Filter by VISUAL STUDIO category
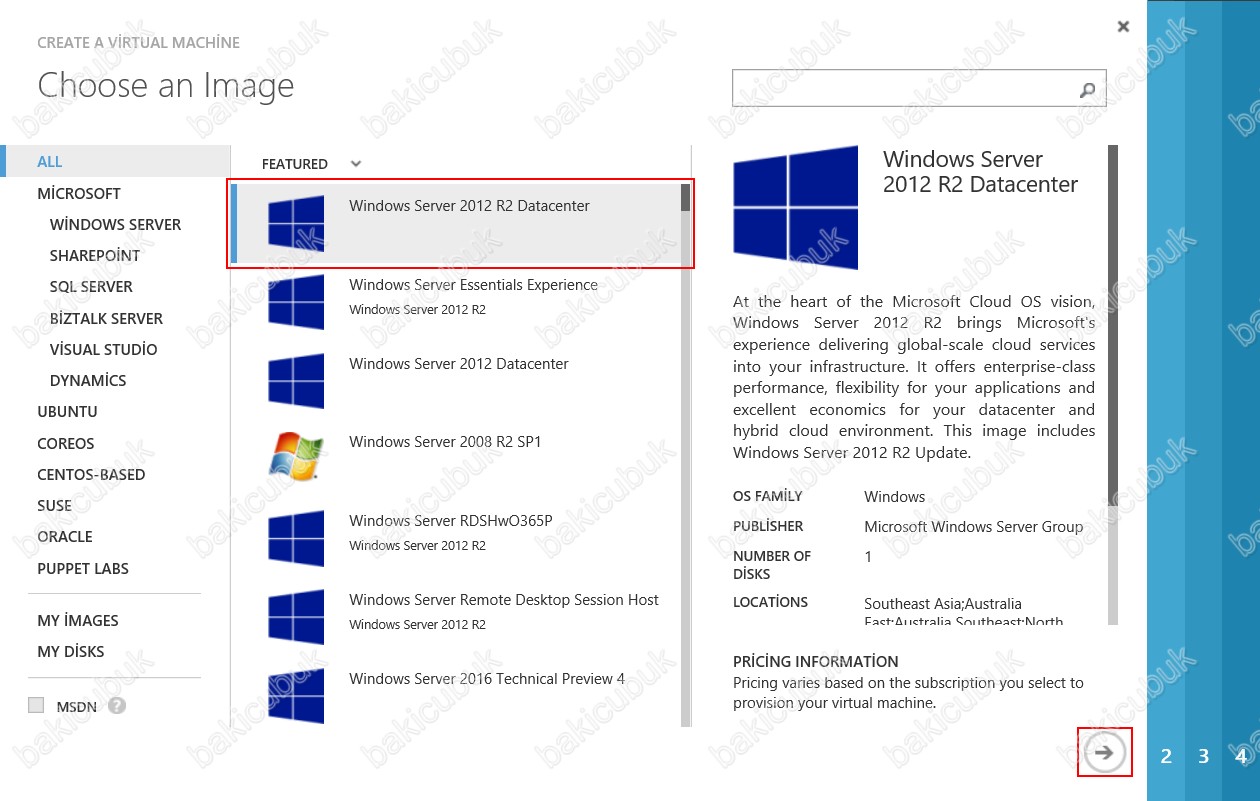1260x801 pixels. (x=103, y=349)
